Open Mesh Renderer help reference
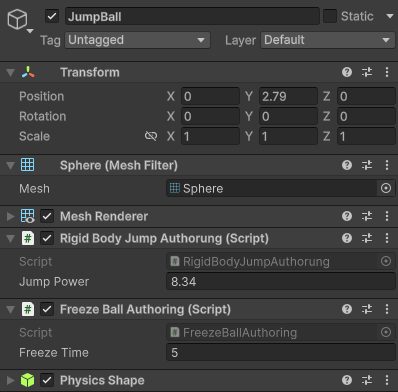Screen dimensions: 398x392 (347, 216)
